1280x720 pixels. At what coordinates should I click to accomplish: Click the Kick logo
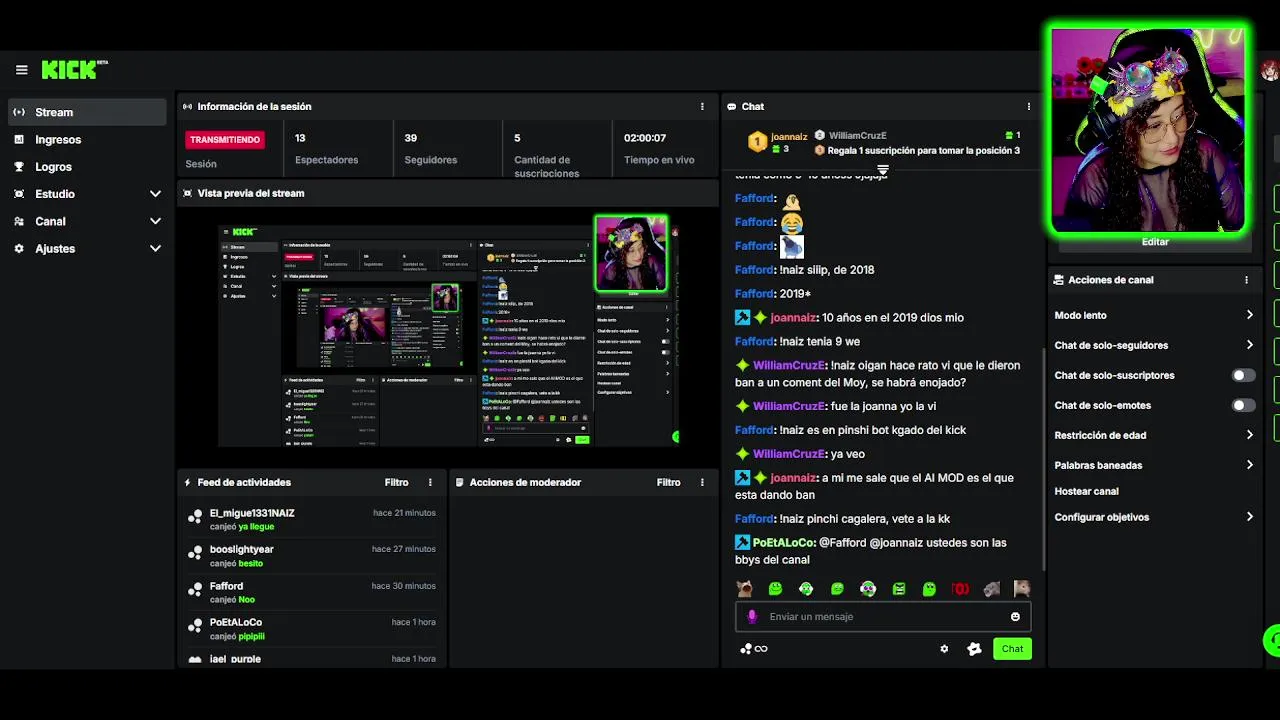(74, 69)
